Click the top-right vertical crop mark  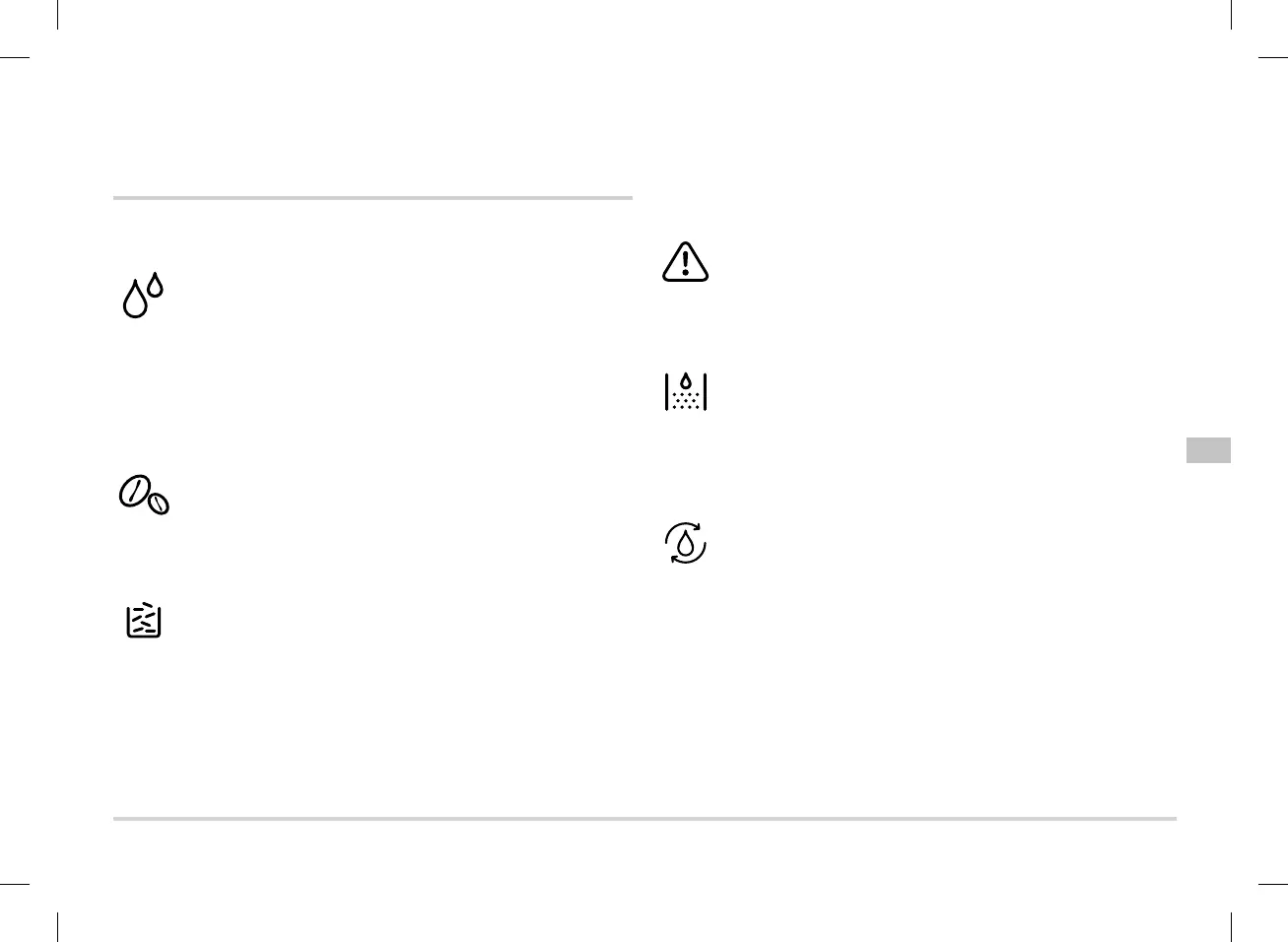1231,14
